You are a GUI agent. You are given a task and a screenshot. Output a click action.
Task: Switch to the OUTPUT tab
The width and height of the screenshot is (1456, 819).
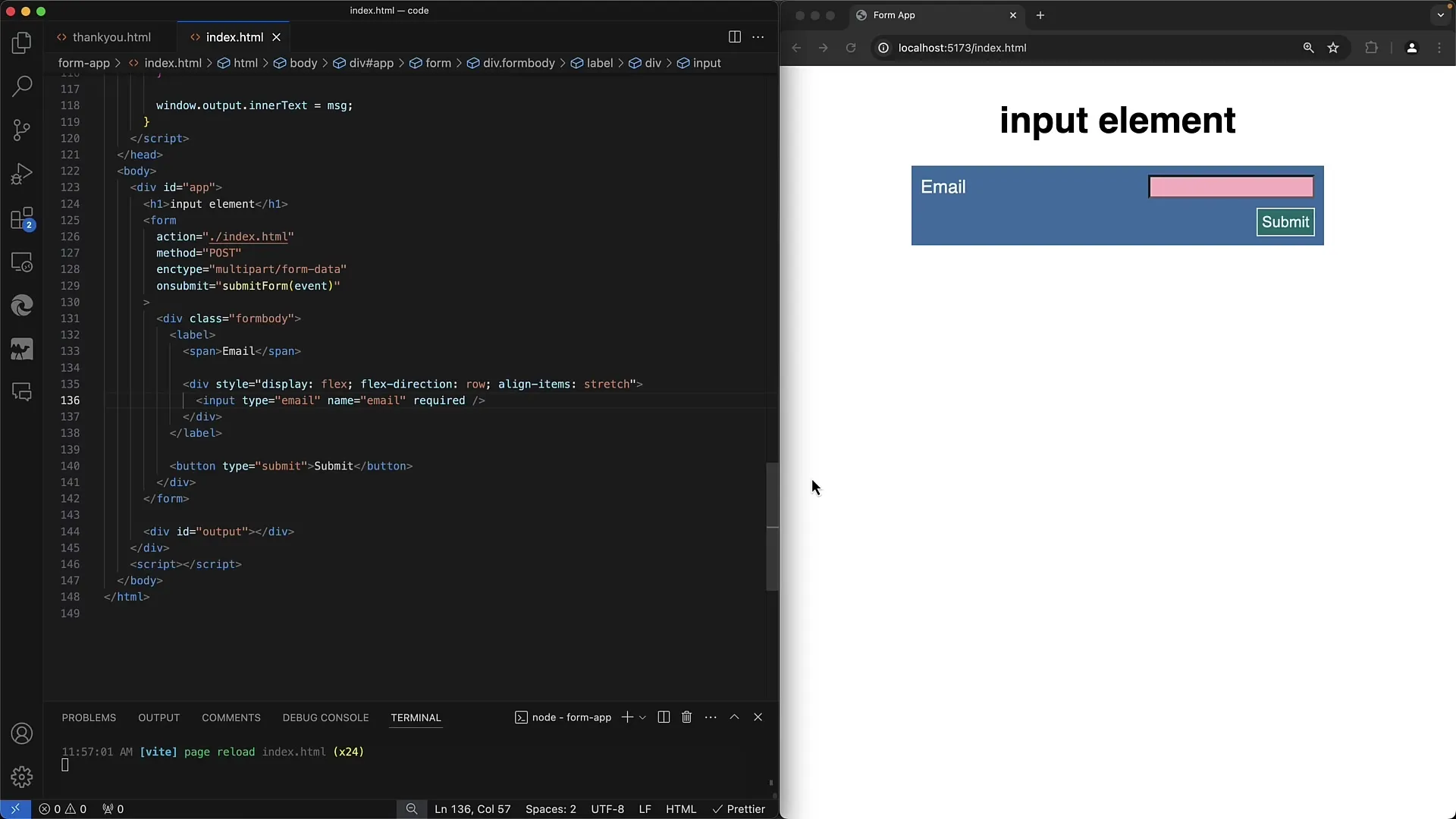coord(159,717)
